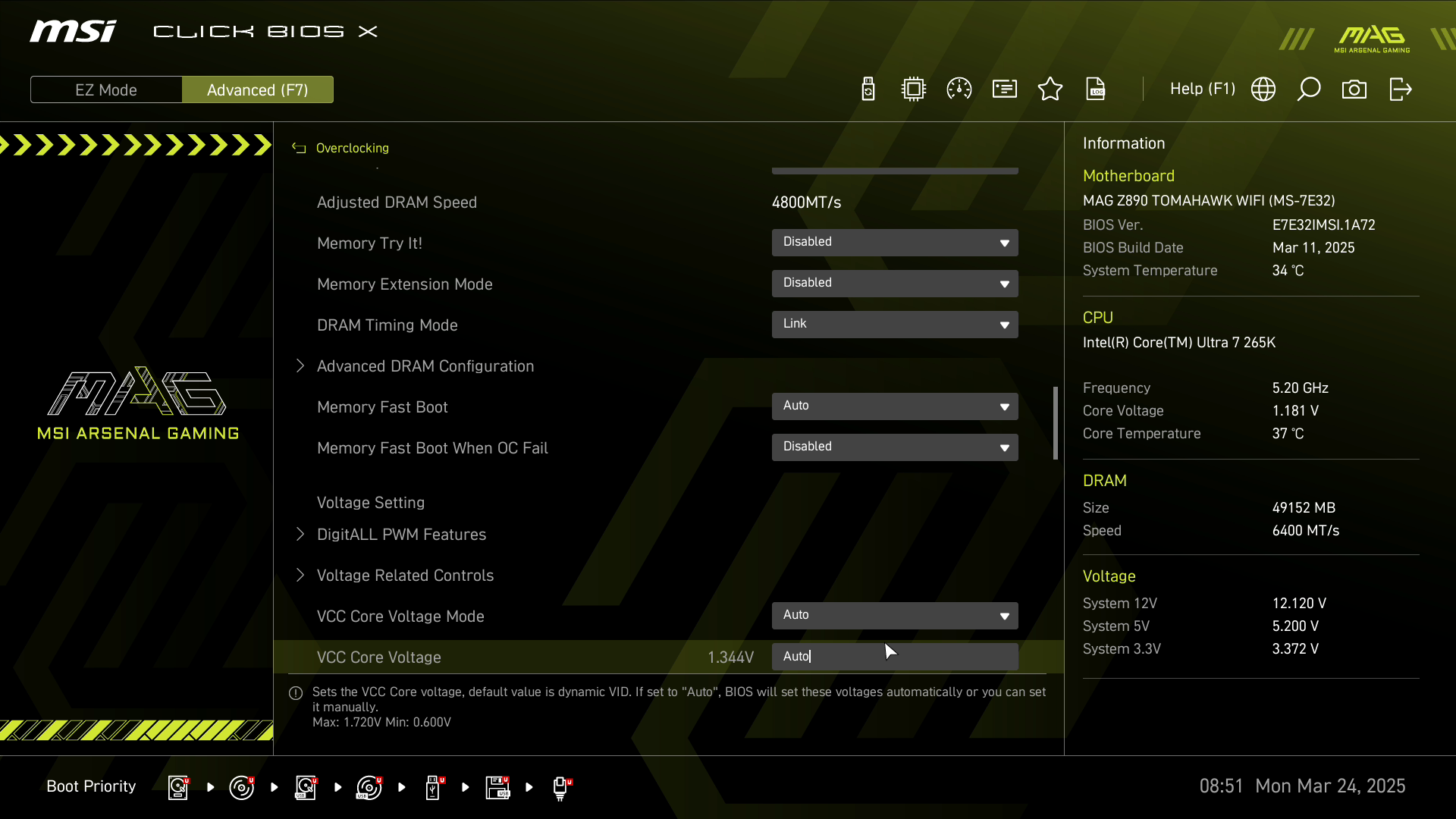
Task: Click the exit door-arrow icon
Action: click(x=1400, y=89)
